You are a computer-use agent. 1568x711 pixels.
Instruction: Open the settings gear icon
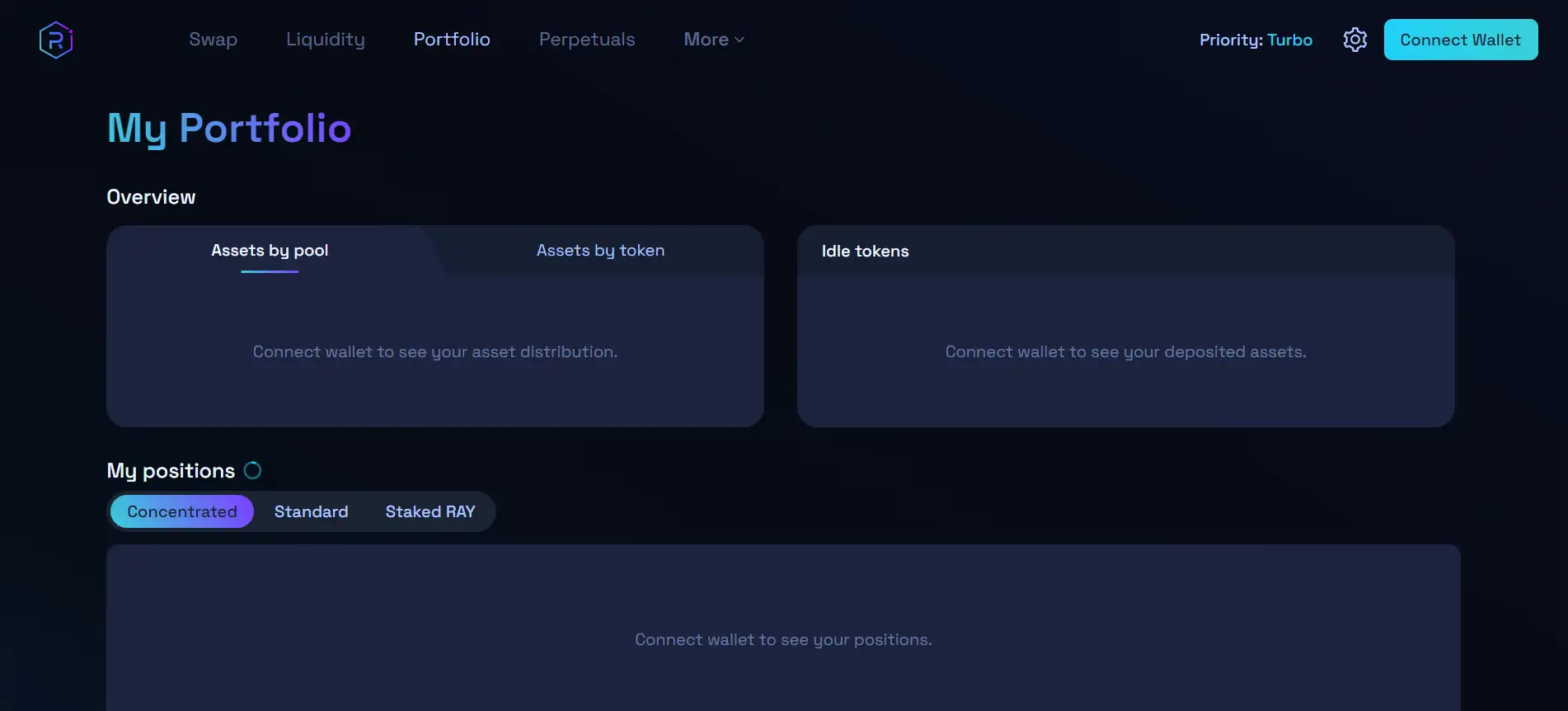click(1354, 40)
